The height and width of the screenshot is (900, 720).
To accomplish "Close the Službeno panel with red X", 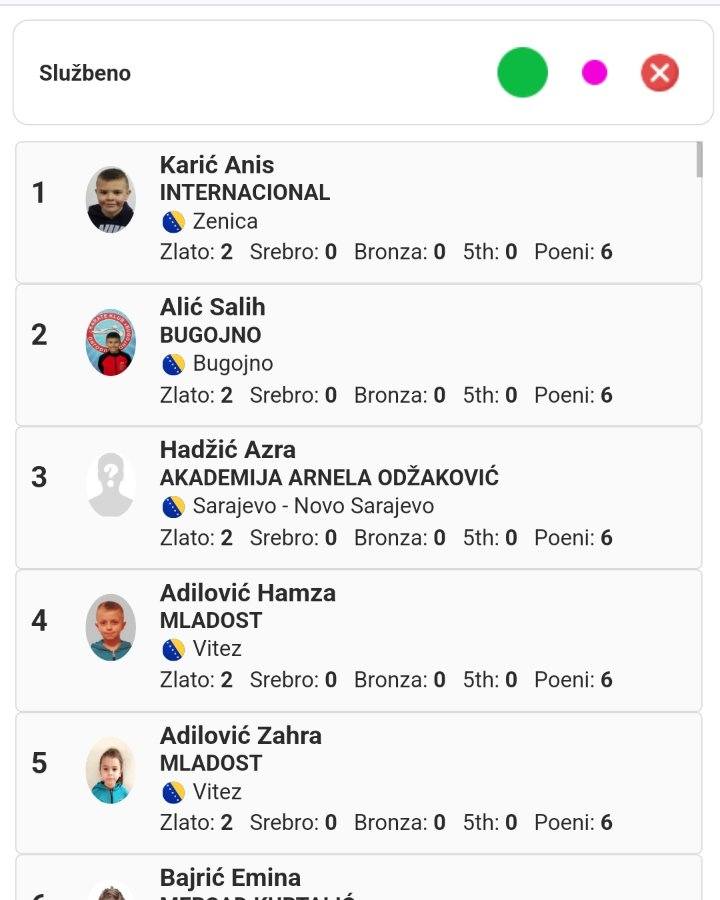I will click(x=659, y=73).
